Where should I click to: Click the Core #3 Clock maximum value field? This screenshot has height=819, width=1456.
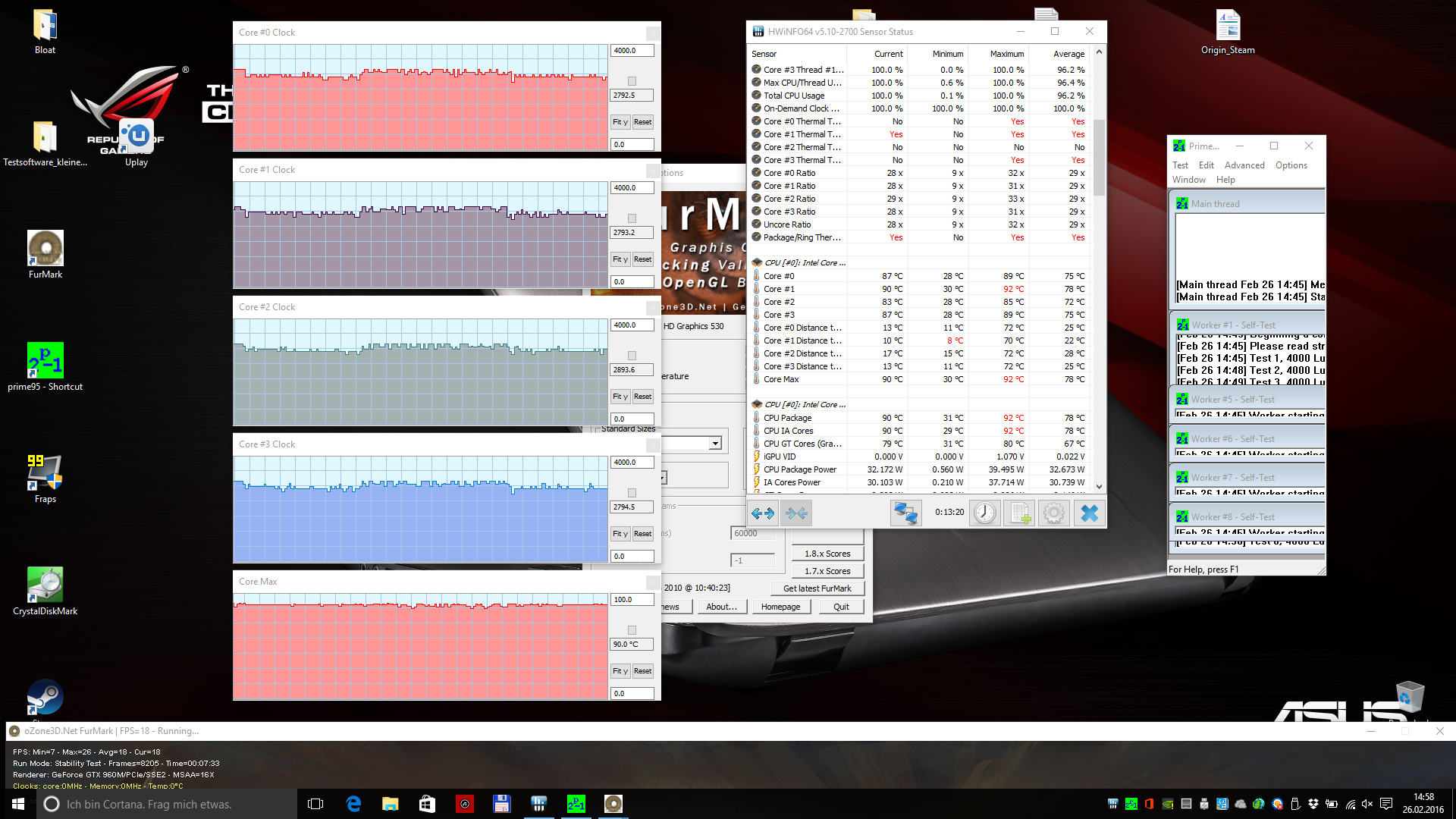tap(631, 463)
